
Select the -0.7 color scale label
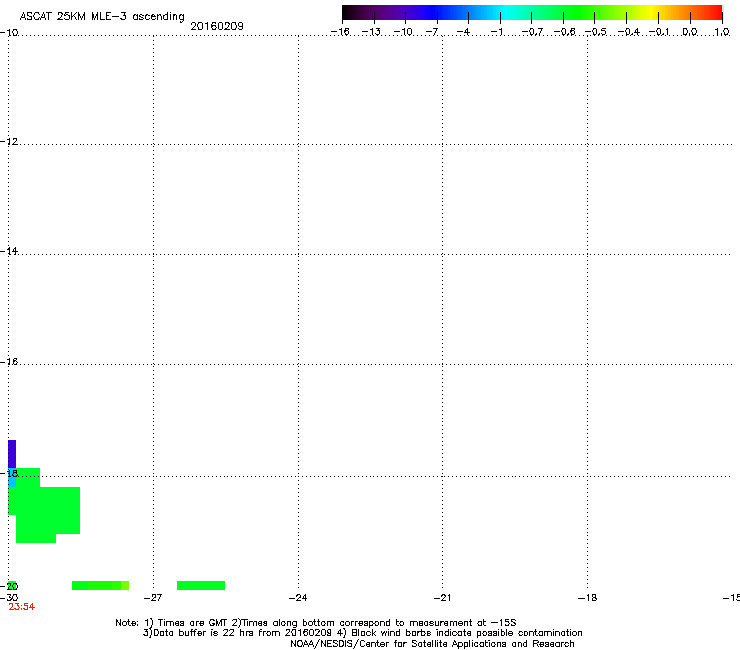(532, 32)
